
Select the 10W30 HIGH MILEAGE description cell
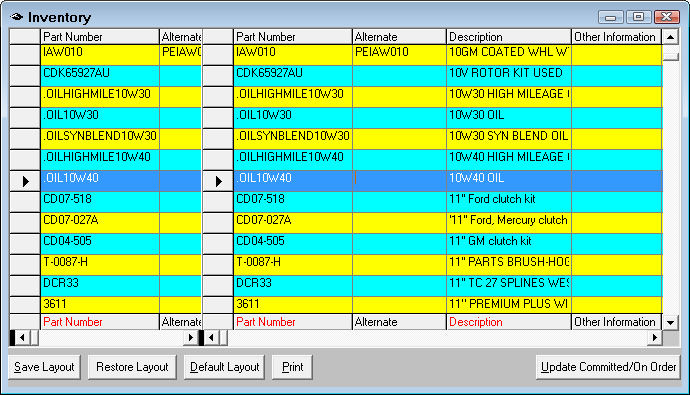(509, 97)
